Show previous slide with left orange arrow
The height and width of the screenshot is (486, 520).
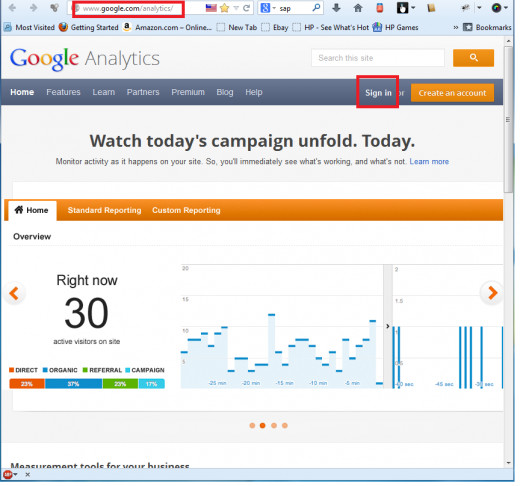tap(14, 293)
